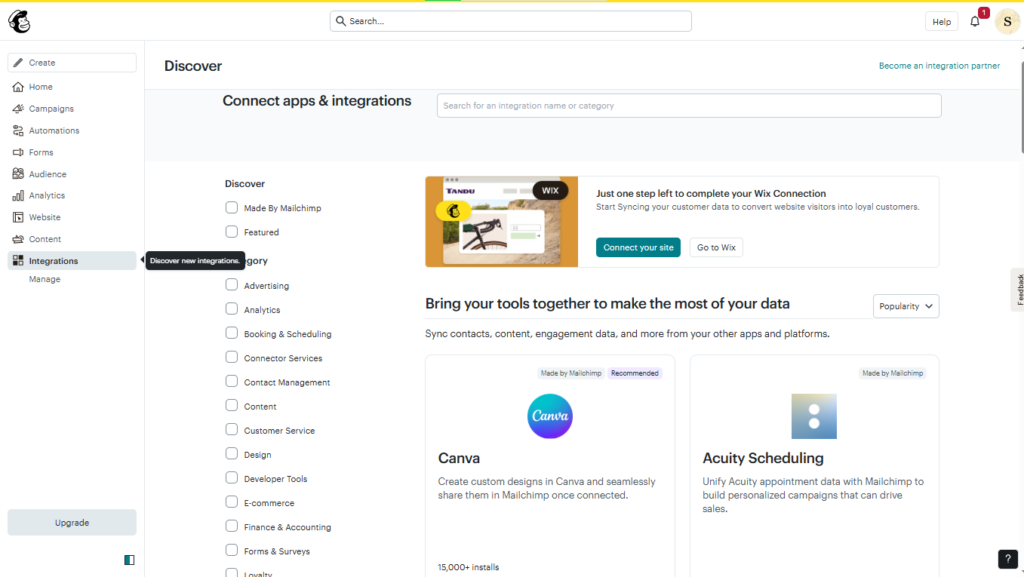The width and height of the screenshot is (1024, 577).
Task: Click the Upgrade button
Action: point(72,523)
